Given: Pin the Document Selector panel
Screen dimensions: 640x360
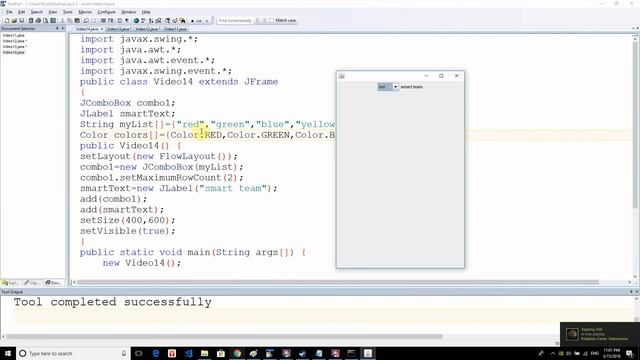Looking at the screenshot, I should [x=57, y=28].
